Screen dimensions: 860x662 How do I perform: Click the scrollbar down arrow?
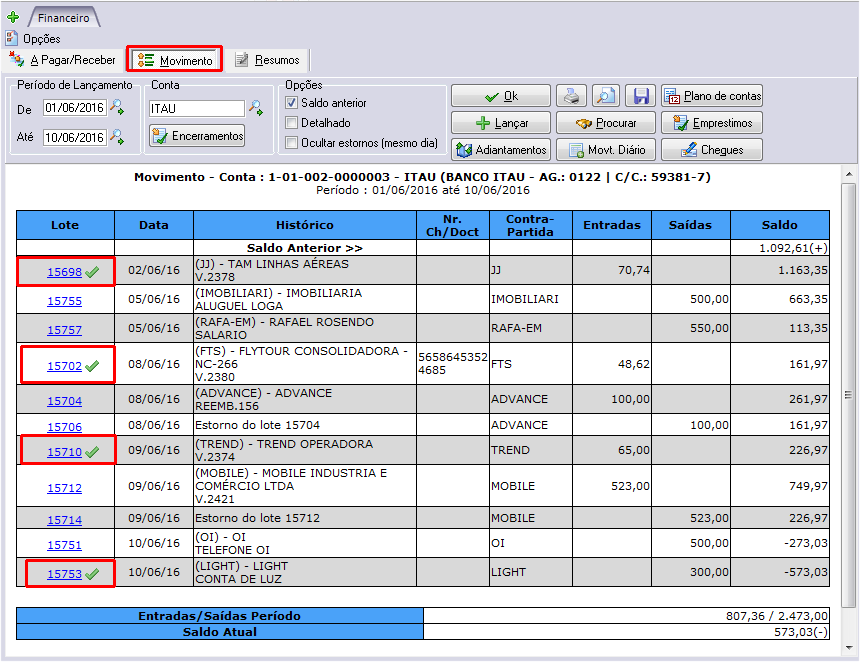tap(848, 648)
